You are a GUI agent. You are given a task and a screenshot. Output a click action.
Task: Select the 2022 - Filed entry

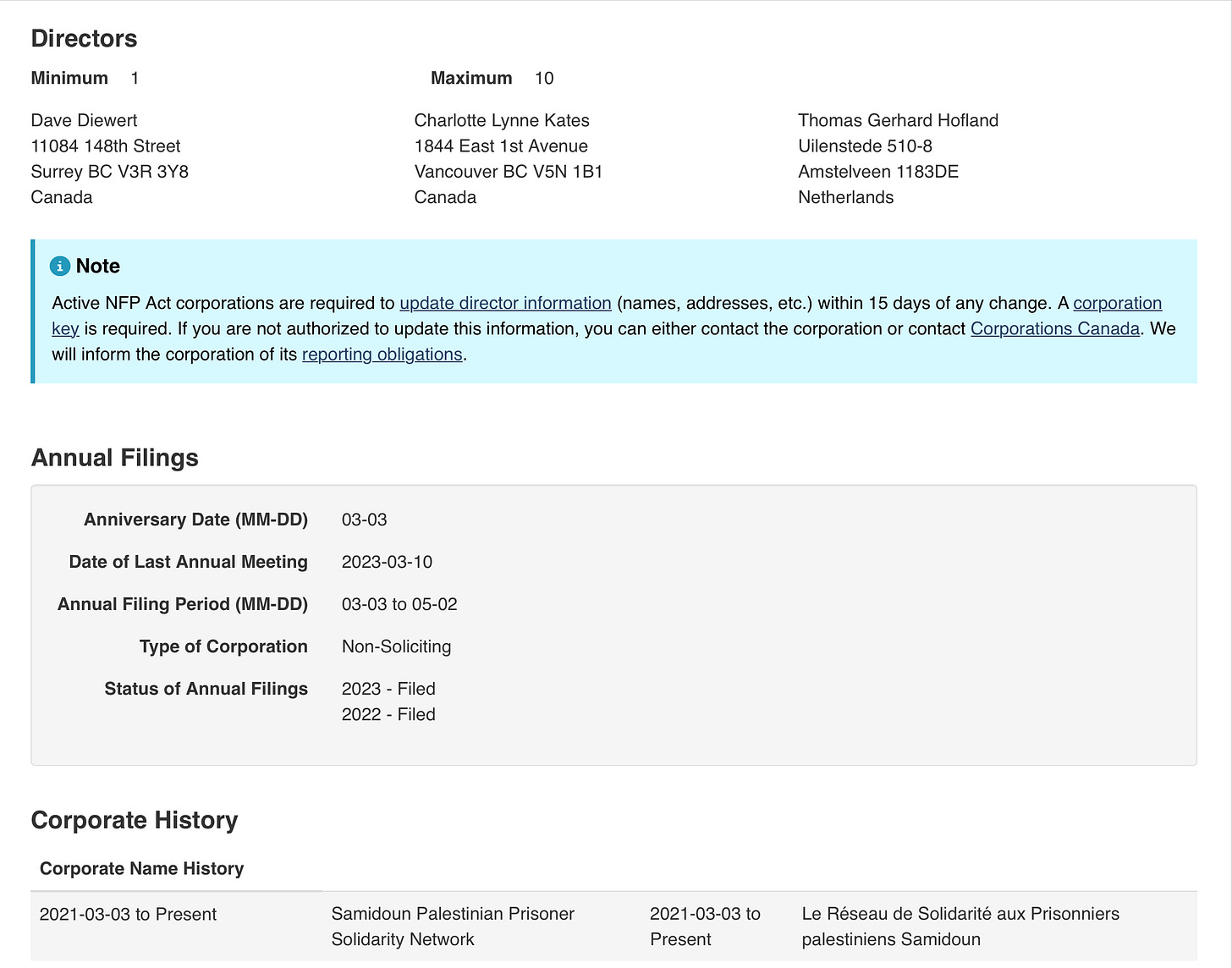388,714
